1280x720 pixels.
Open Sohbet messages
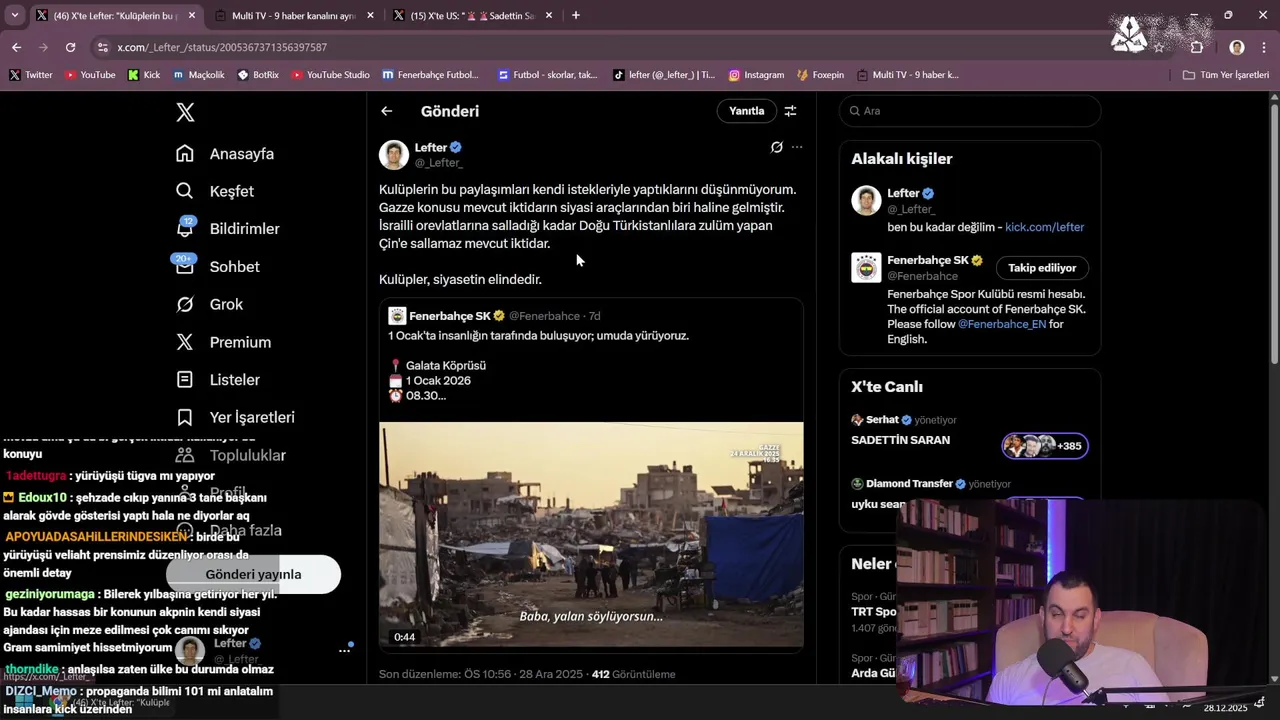pyautogui.click(x=218, y=266)
